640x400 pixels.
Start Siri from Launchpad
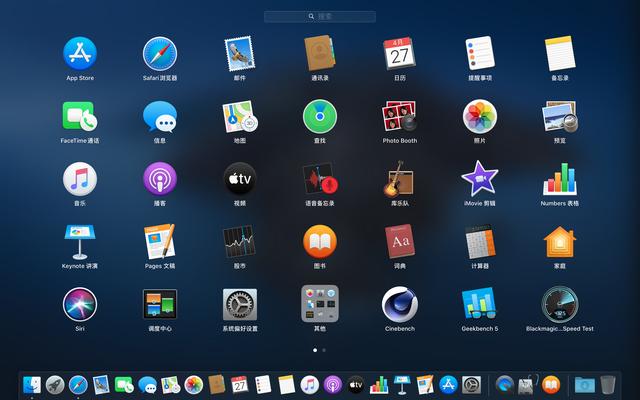click(x=80, y=304)
